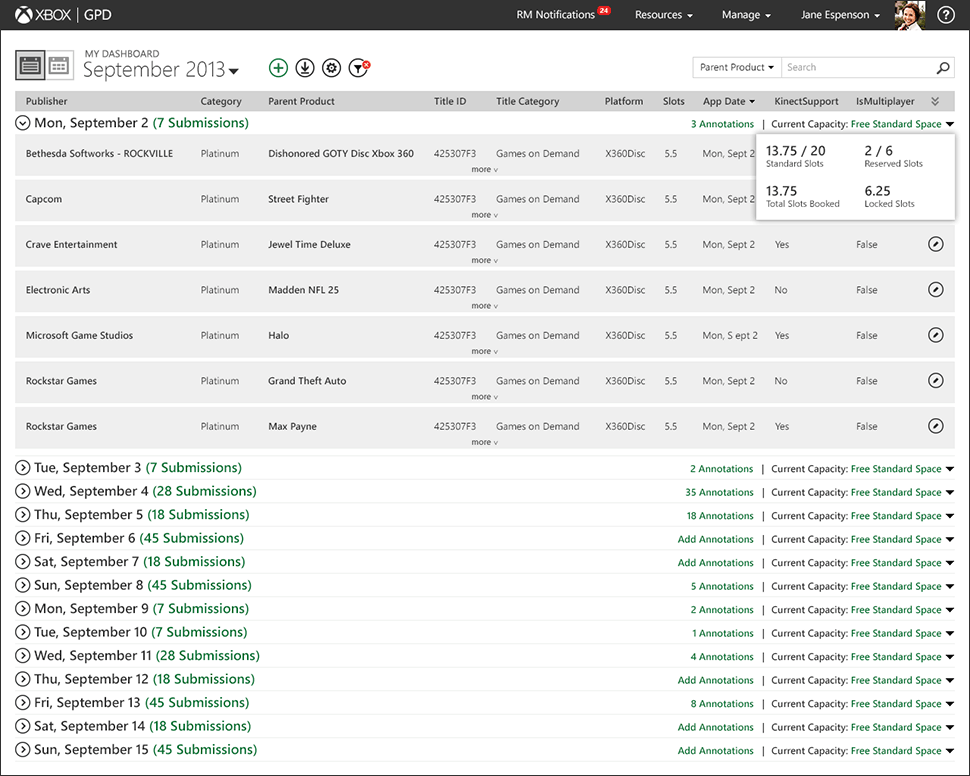Show more details for Madden NFL 25
The image size is (970, 776).
(484, 306)
